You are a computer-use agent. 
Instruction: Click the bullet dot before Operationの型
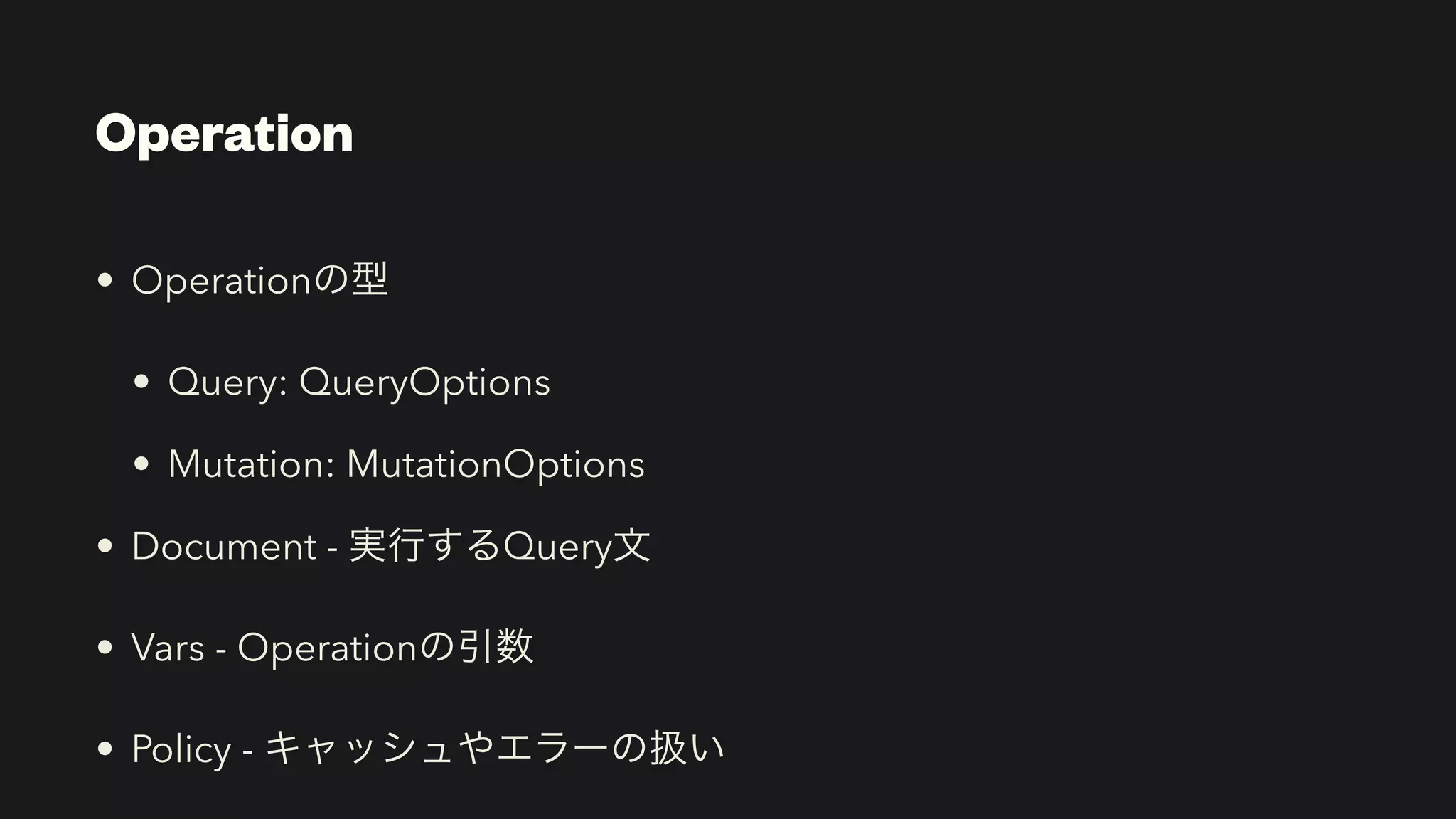tap(105, 280)
